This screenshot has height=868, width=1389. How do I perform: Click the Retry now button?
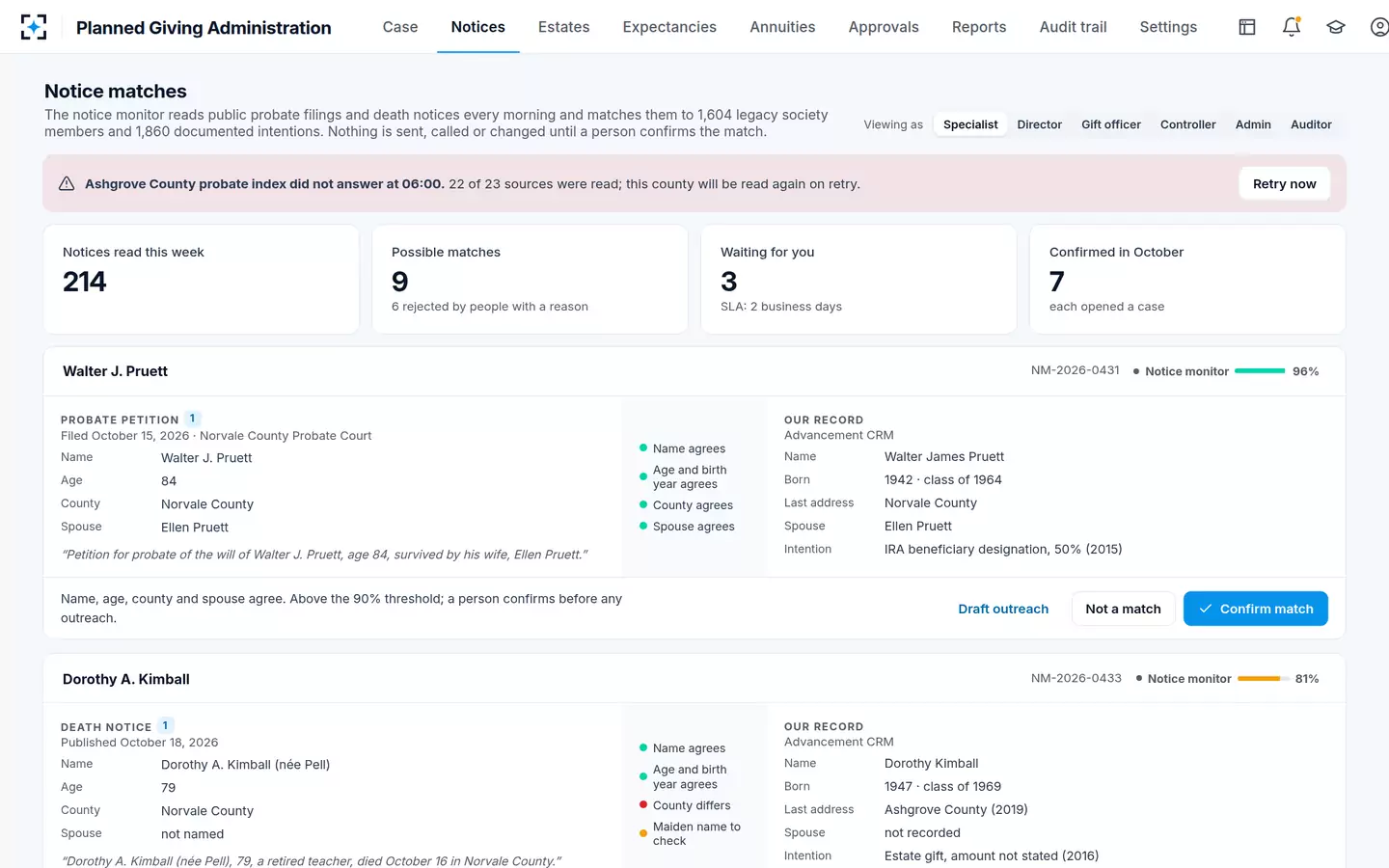(1284, 183)
